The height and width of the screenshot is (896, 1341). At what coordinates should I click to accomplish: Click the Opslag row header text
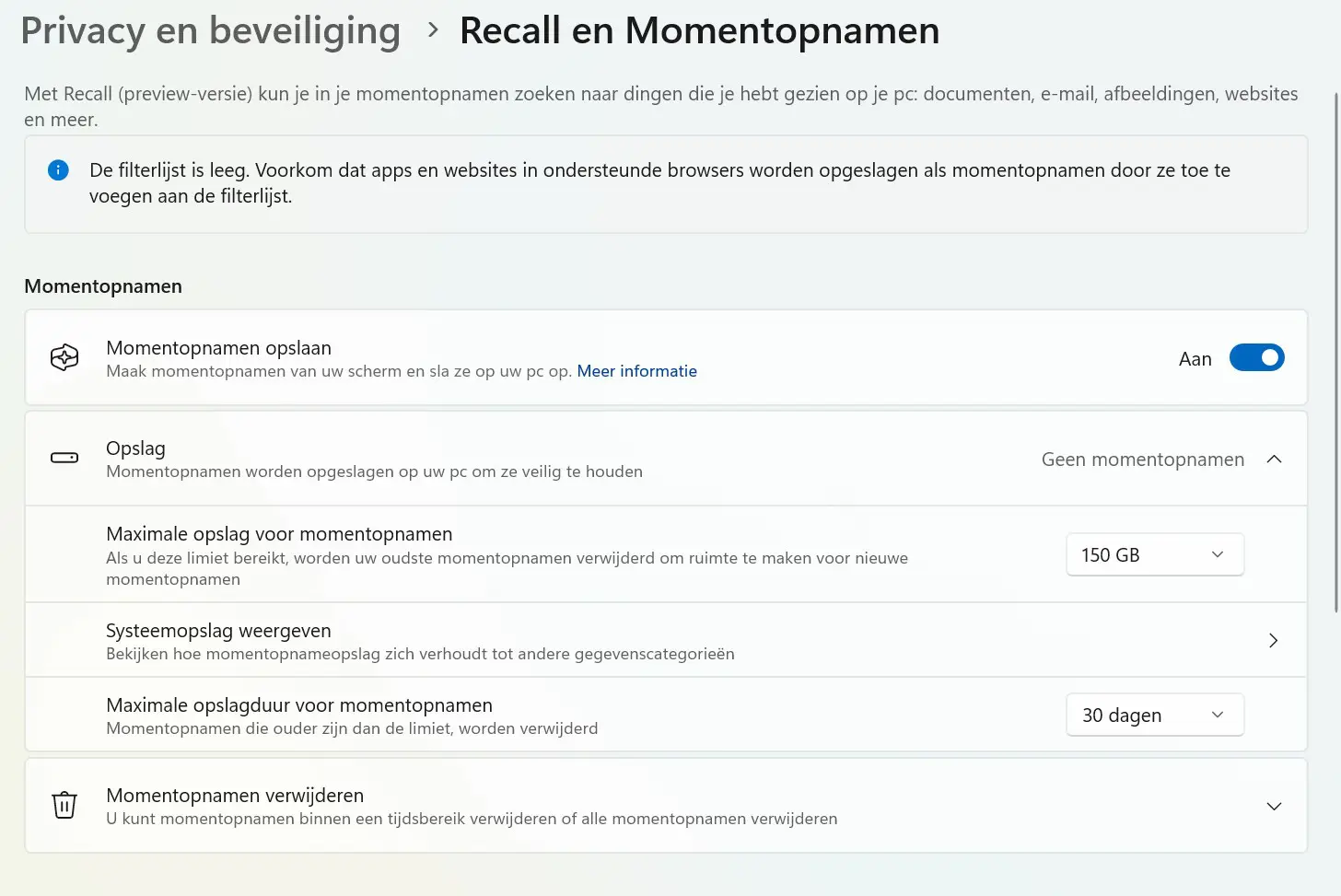135,448
